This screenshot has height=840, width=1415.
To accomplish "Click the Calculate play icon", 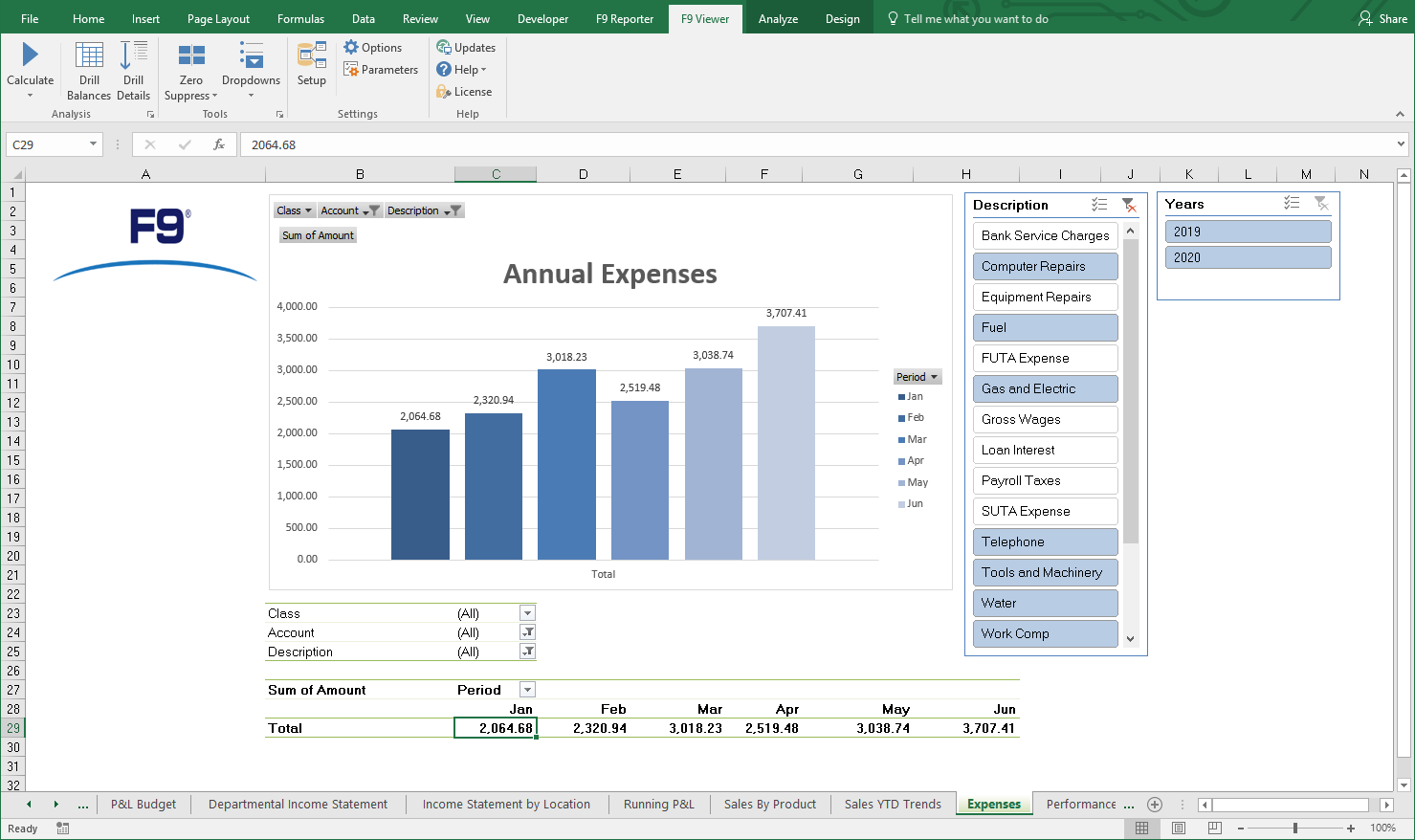I will point(30,55).
